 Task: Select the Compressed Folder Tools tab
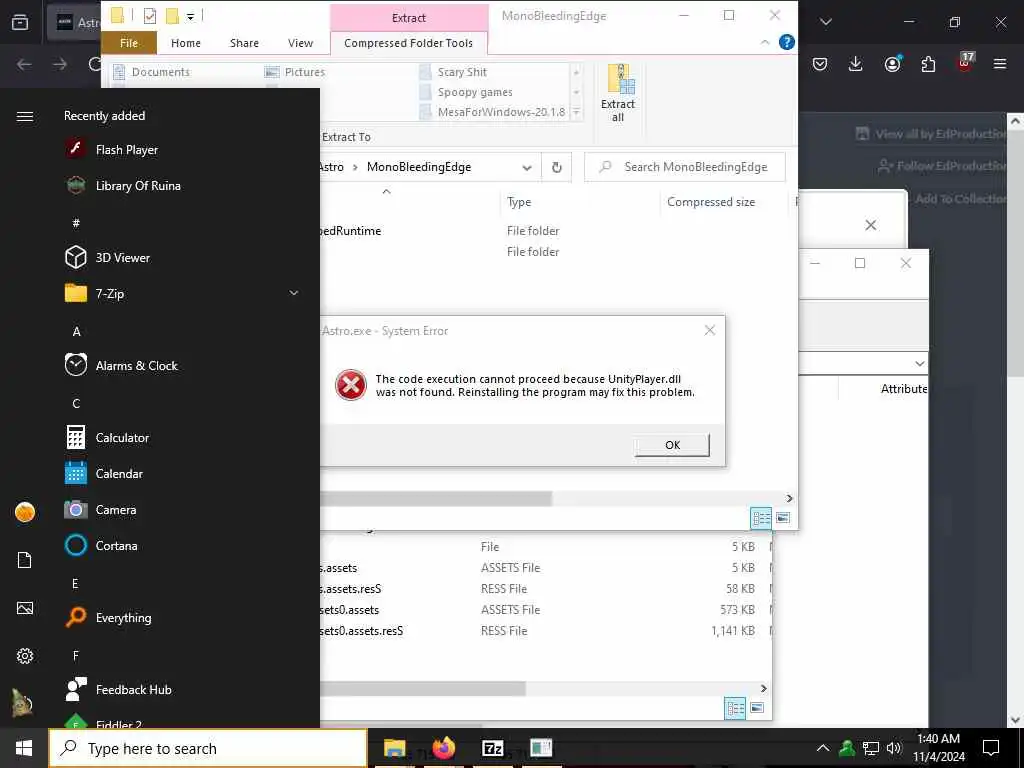click(x=408, y=43)
